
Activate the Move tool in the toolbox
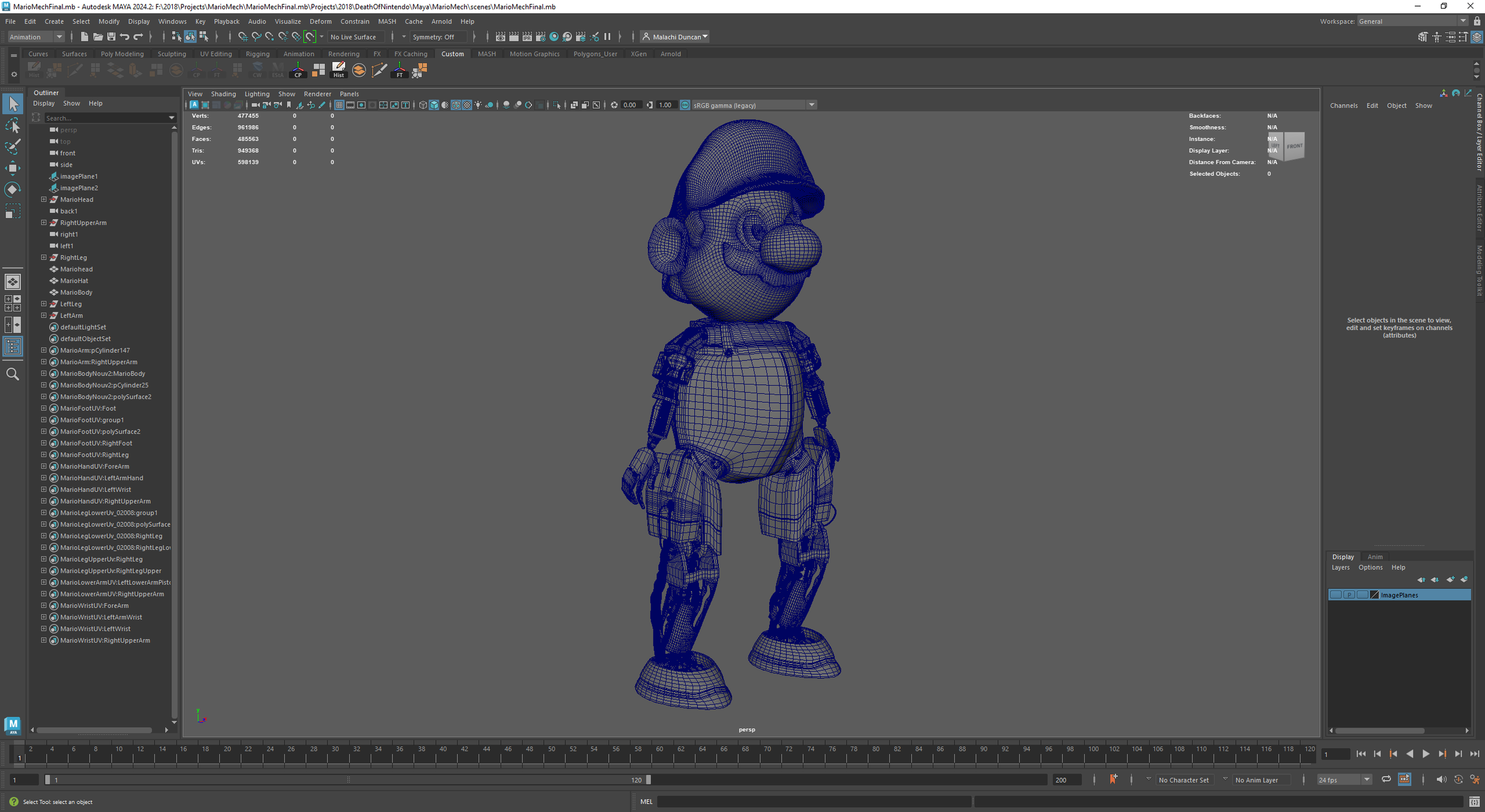pos(12,168)
